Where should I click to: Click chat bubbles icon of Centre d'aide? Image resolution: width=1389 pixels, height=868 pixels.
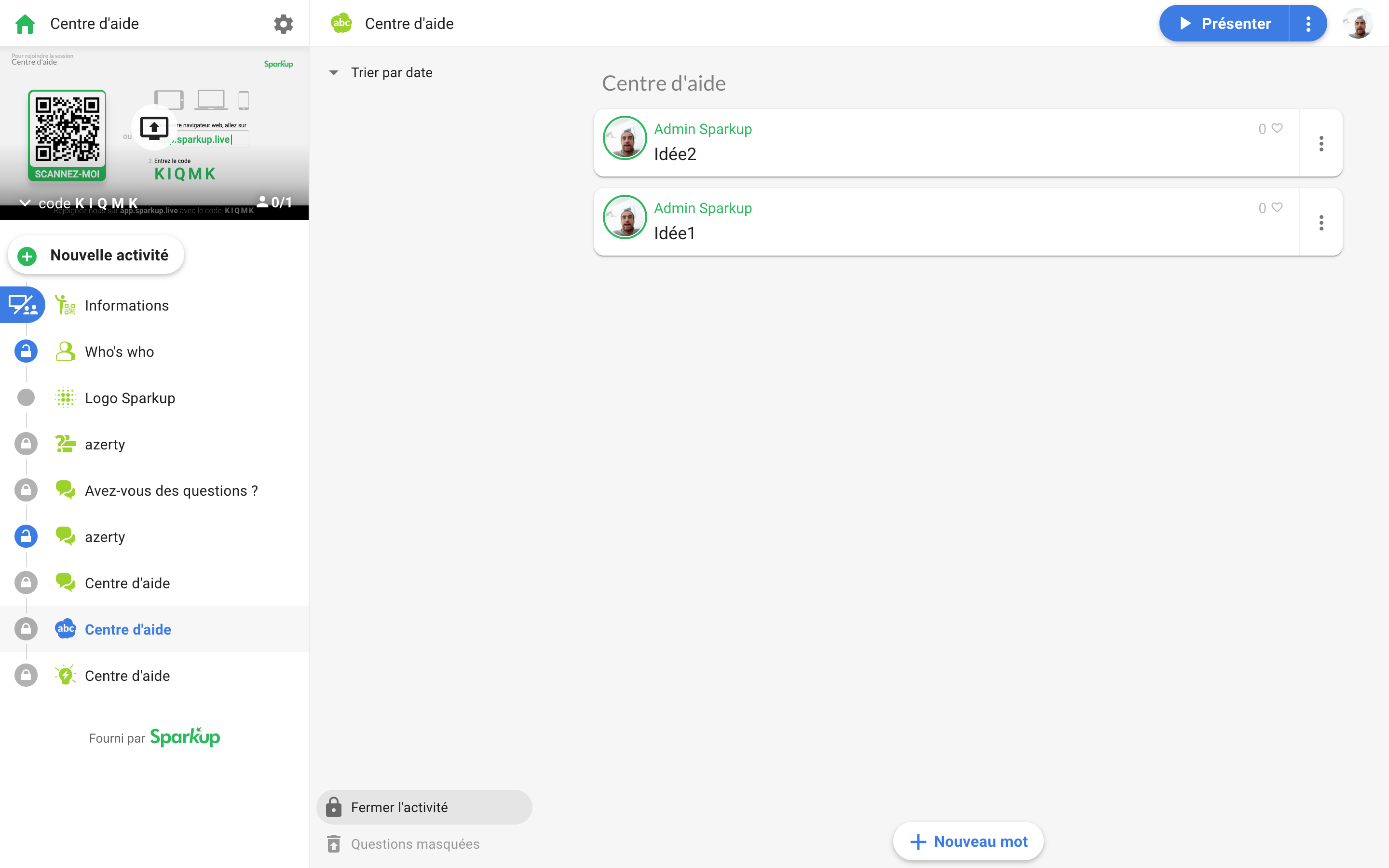(66, 583)
